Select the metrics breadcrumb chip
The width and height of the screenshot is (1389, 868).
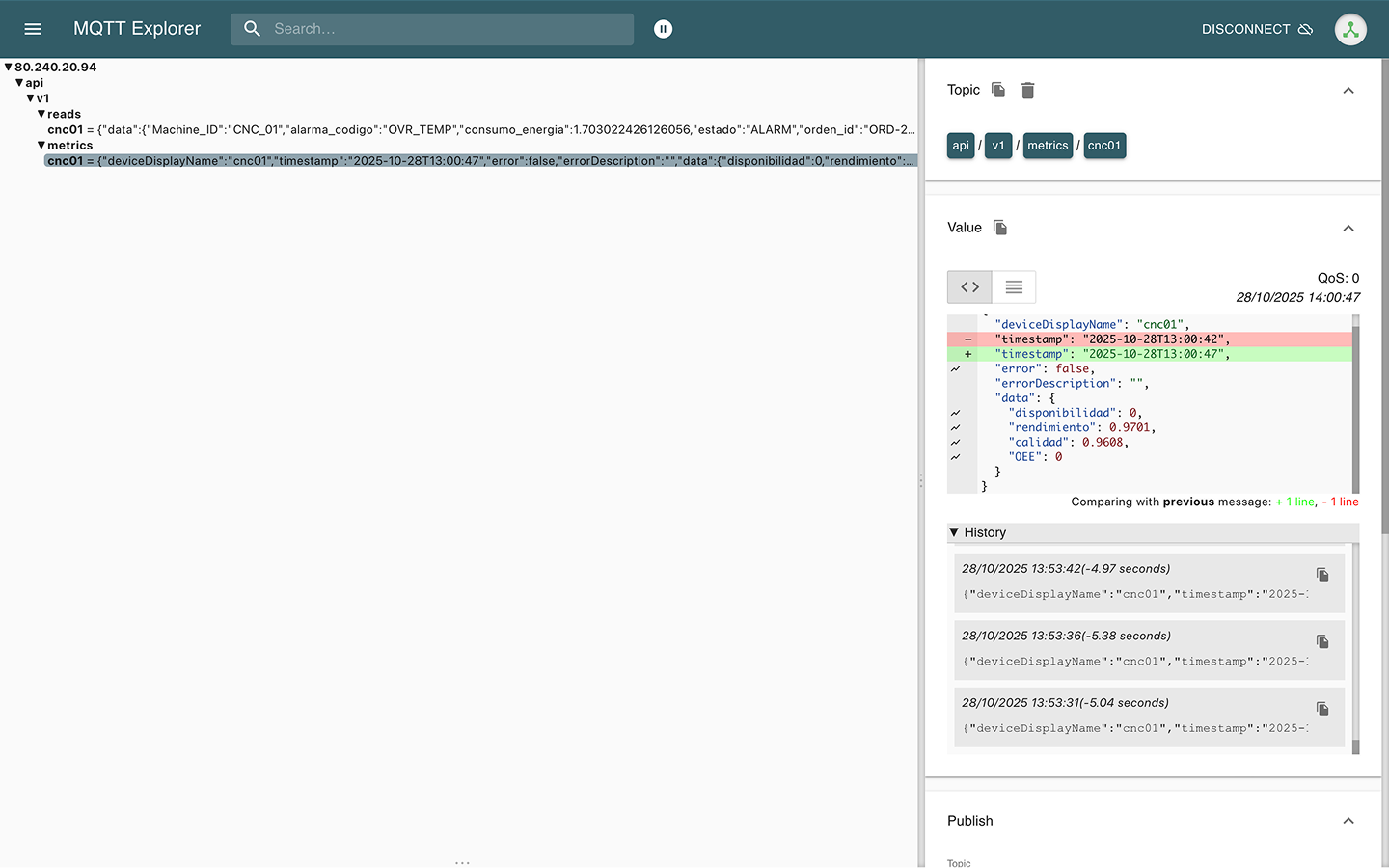point(1048,146)
